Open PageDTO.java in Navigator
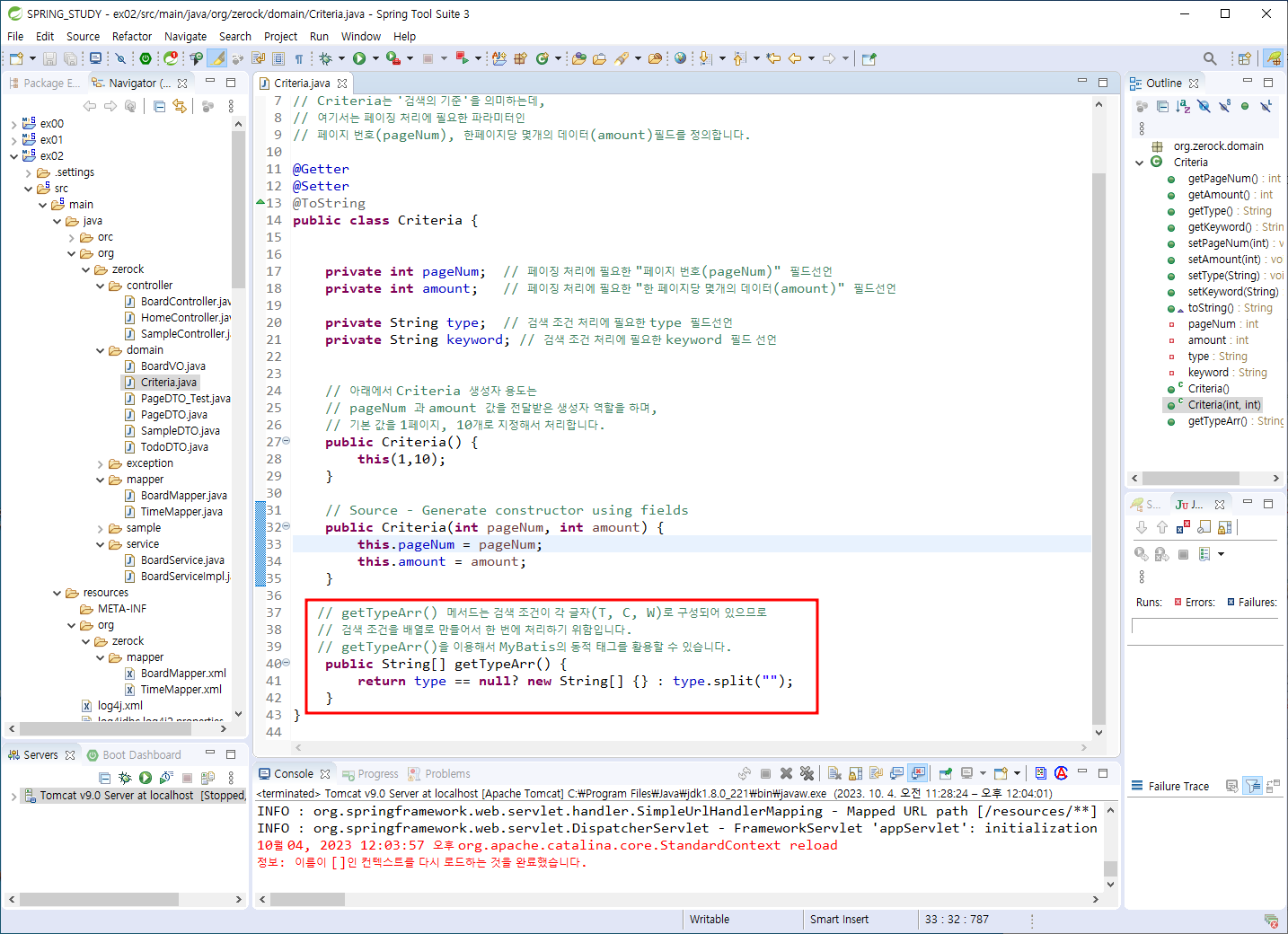This screenshot has height=934, width=1288. point(174,415)
